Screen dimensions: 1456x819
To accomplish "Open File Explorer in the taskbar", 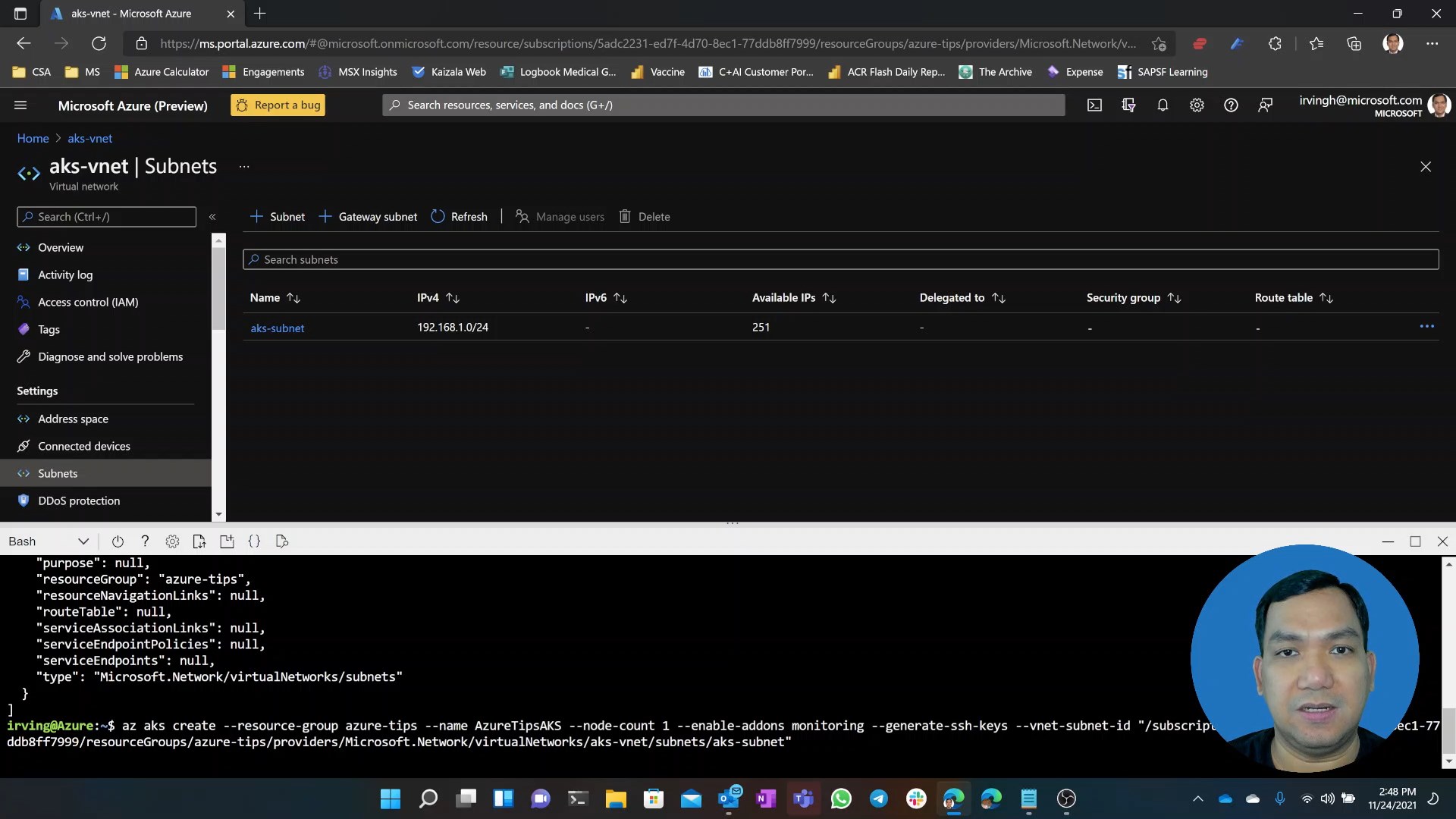I will tap(616, 799).
